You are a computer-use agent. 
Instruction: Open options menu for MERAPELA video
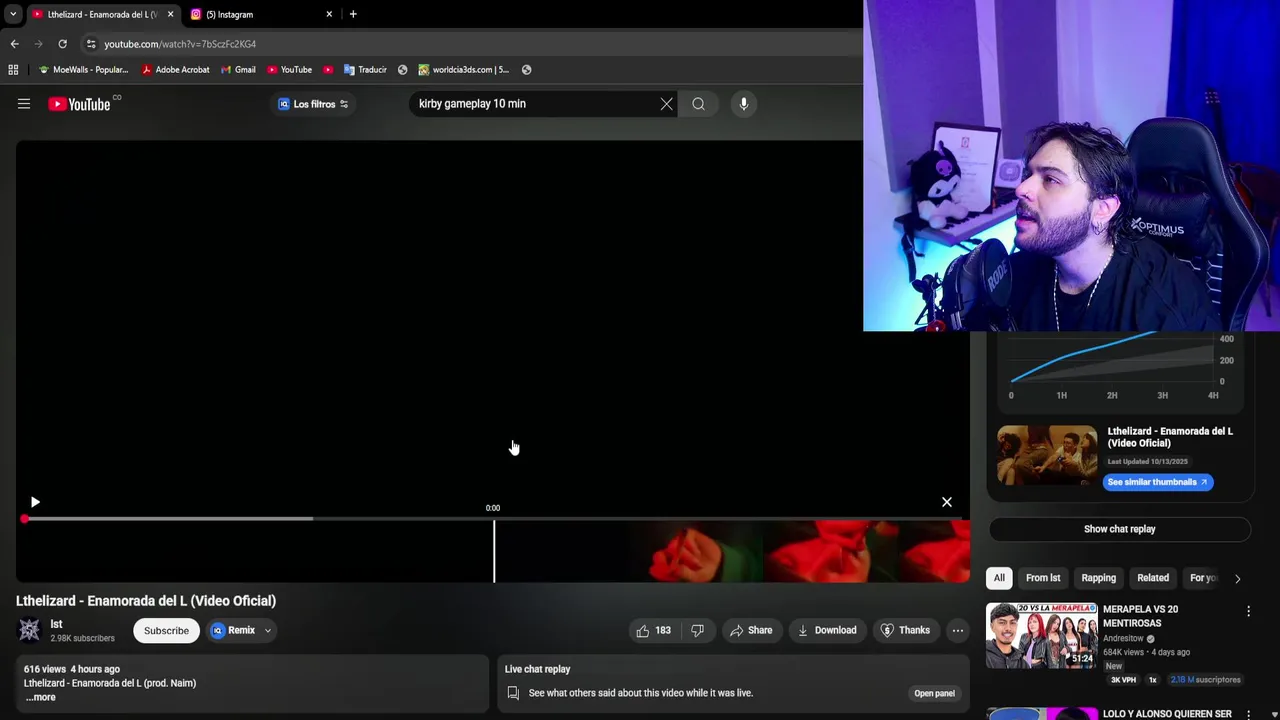[1248, 611]
